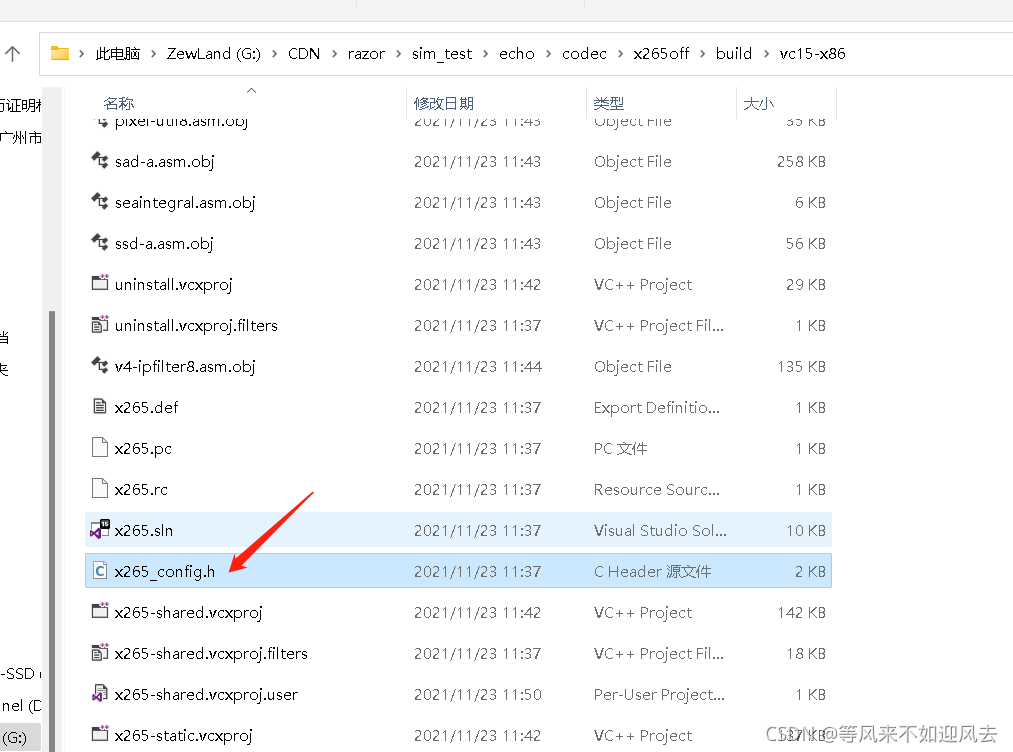Click date 2021/11/23 11:44 of v4-ipfilter8.asm.obj

click(477, 366)
